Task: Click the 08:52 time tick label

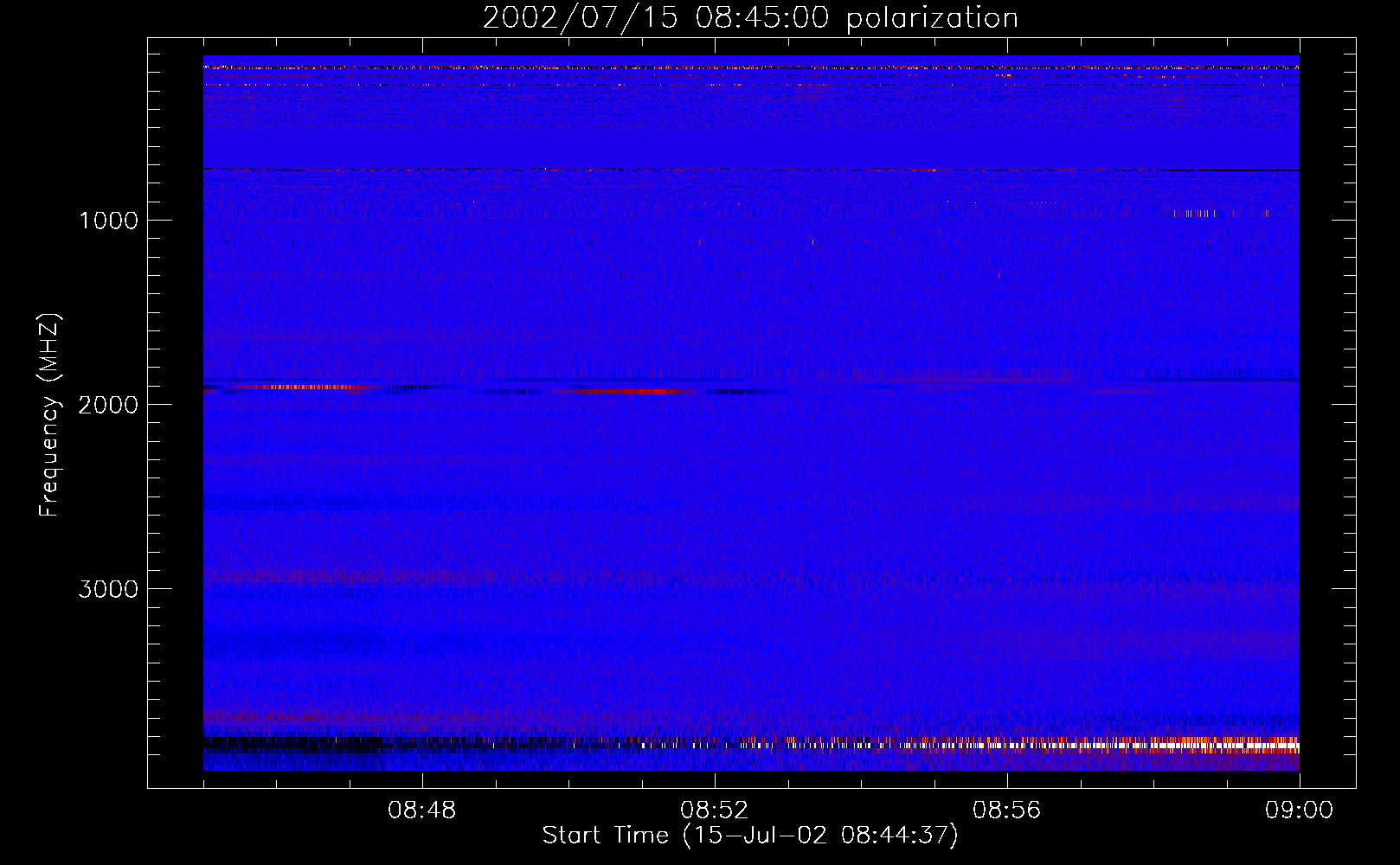Action: [x=714, y=811]
